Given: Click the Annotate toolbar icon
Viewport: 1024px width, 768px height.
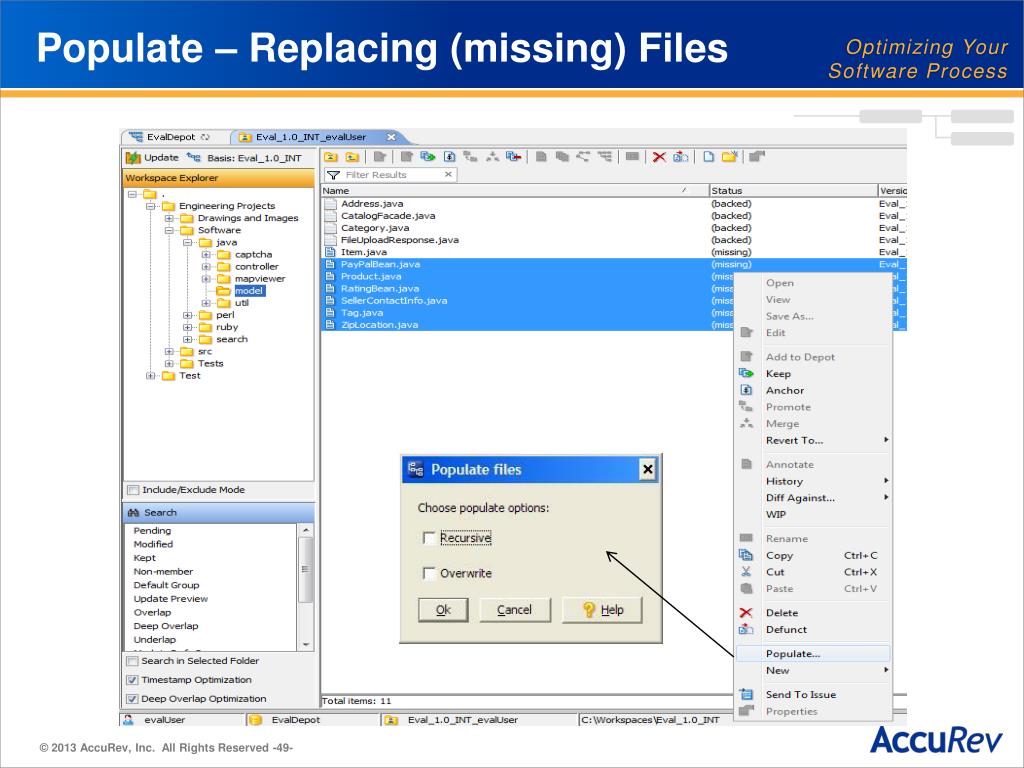Looking at the screenshot, I should pos(541,157).
